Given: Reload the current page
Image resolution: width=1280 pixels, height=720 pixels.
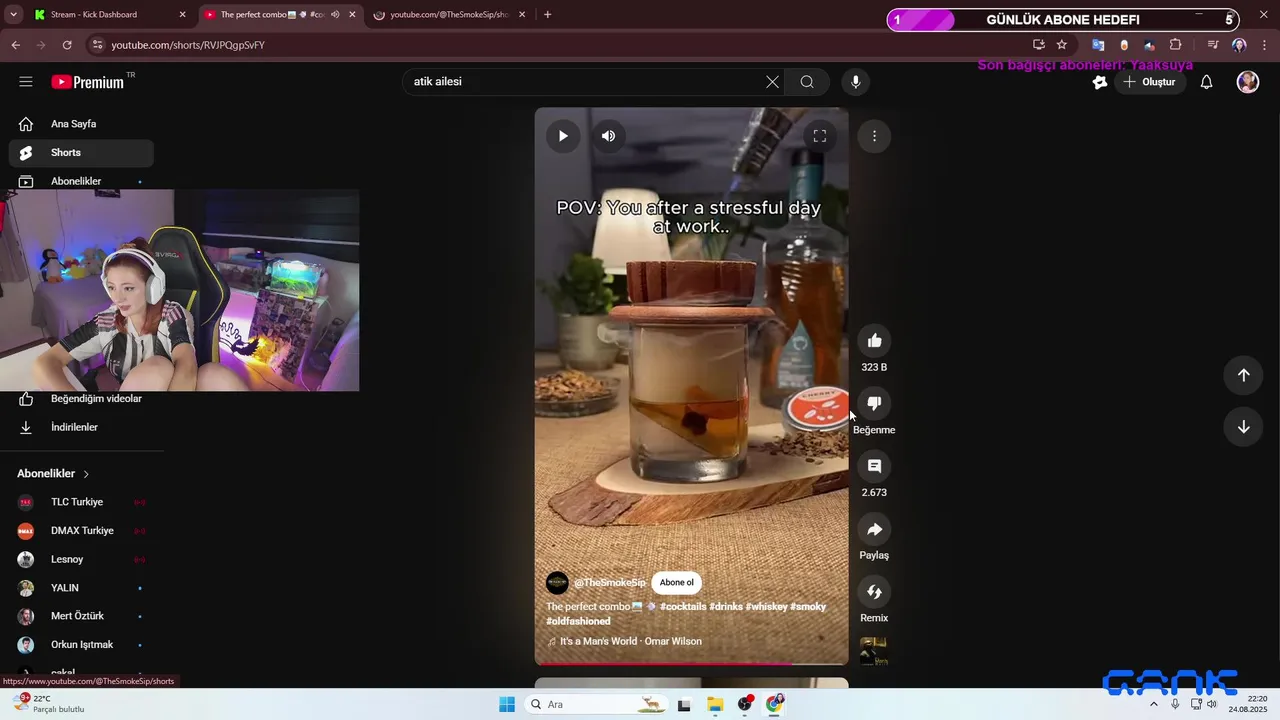Looking at the screenshot, I should pos(67,45).
